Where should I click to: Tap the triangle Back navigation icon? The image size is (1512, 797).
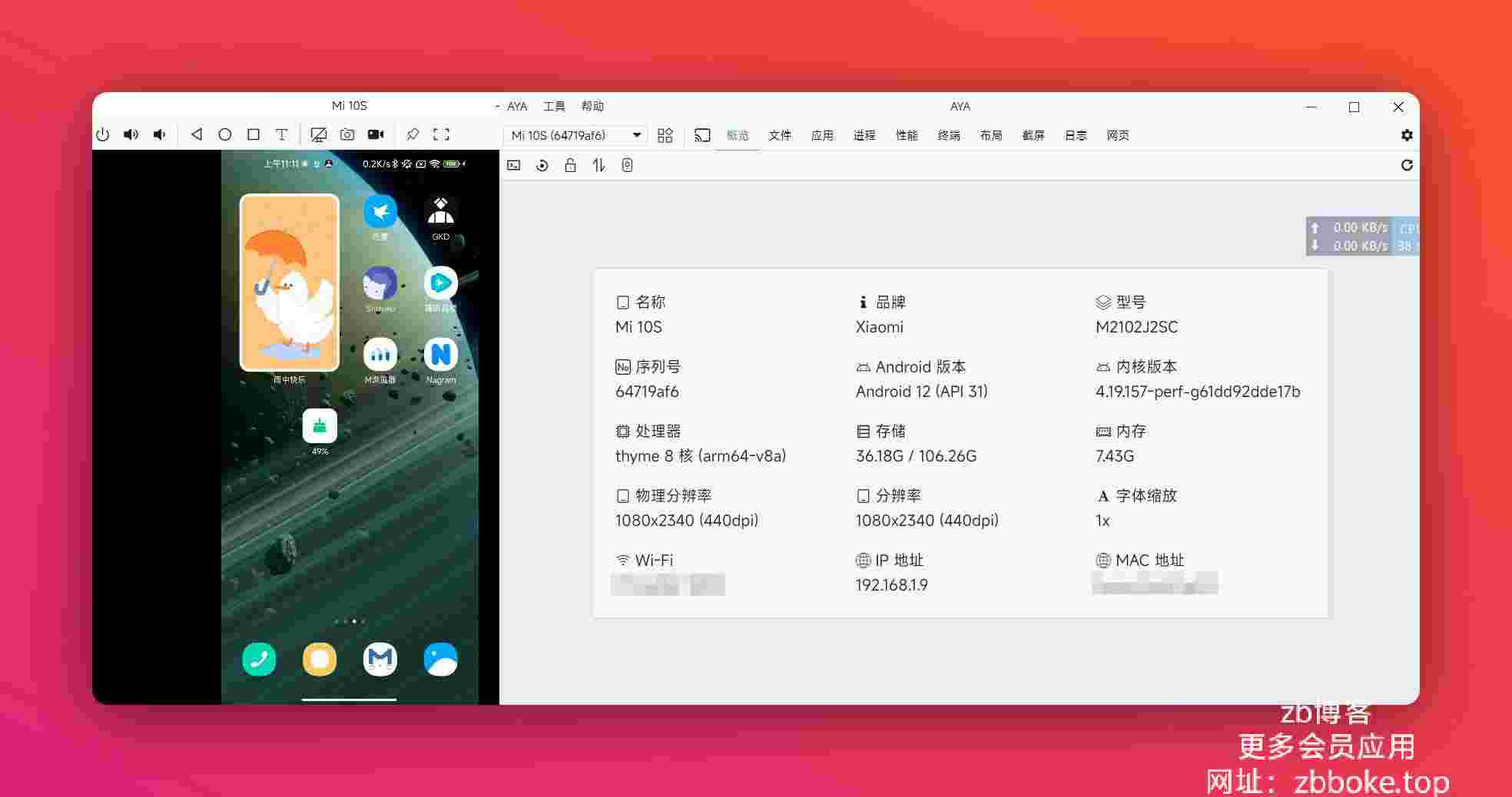point(197,134)
